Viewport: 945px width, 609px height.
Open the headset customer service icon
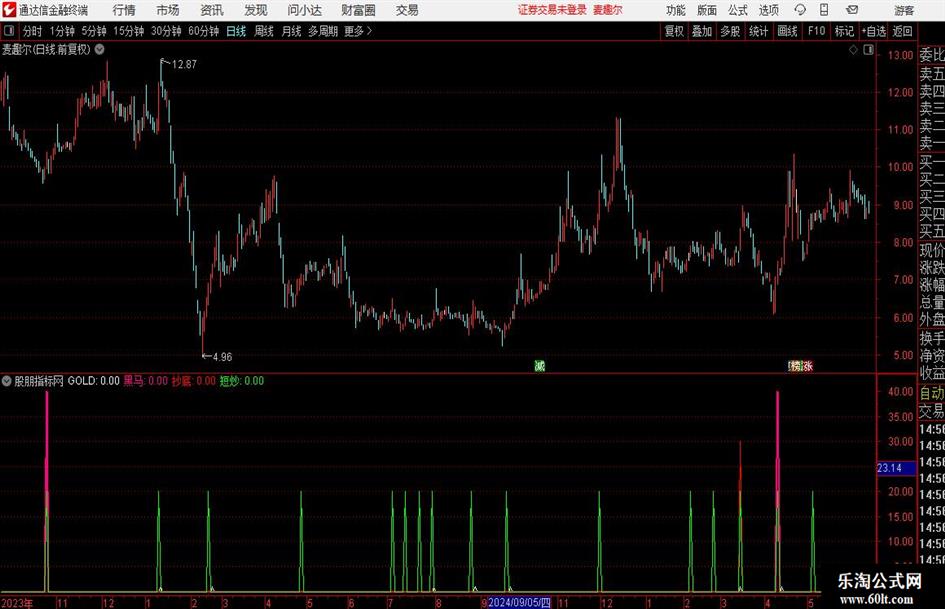[800, 10]
